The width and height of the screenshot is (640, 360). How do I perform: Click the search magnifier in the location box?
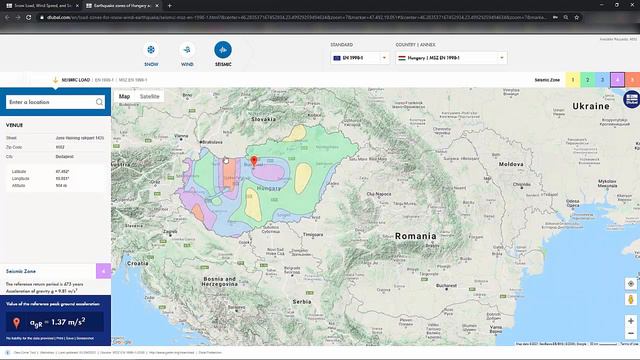coord(99,102)
